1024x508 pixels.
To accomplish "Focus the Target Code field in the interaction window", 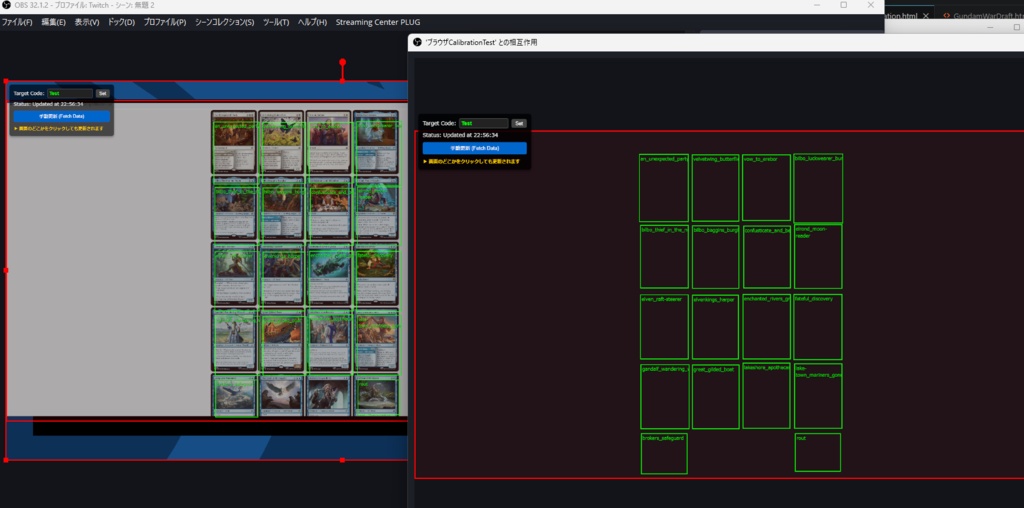I will coord(484,123).
